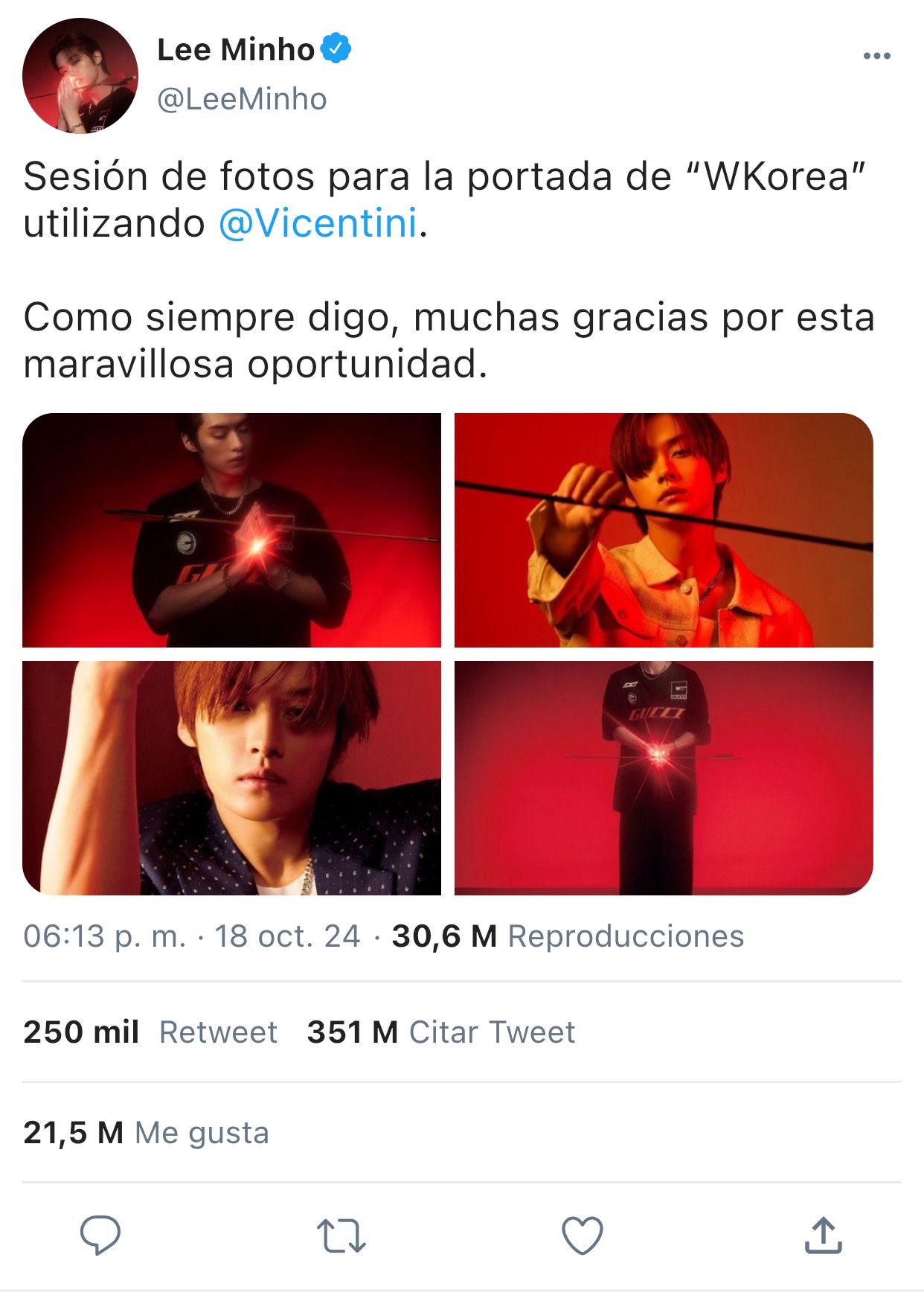This screenshot has width=924, height=1304.
Task: Tap the reply speech bubble icon
Action: click(100, 1235)
